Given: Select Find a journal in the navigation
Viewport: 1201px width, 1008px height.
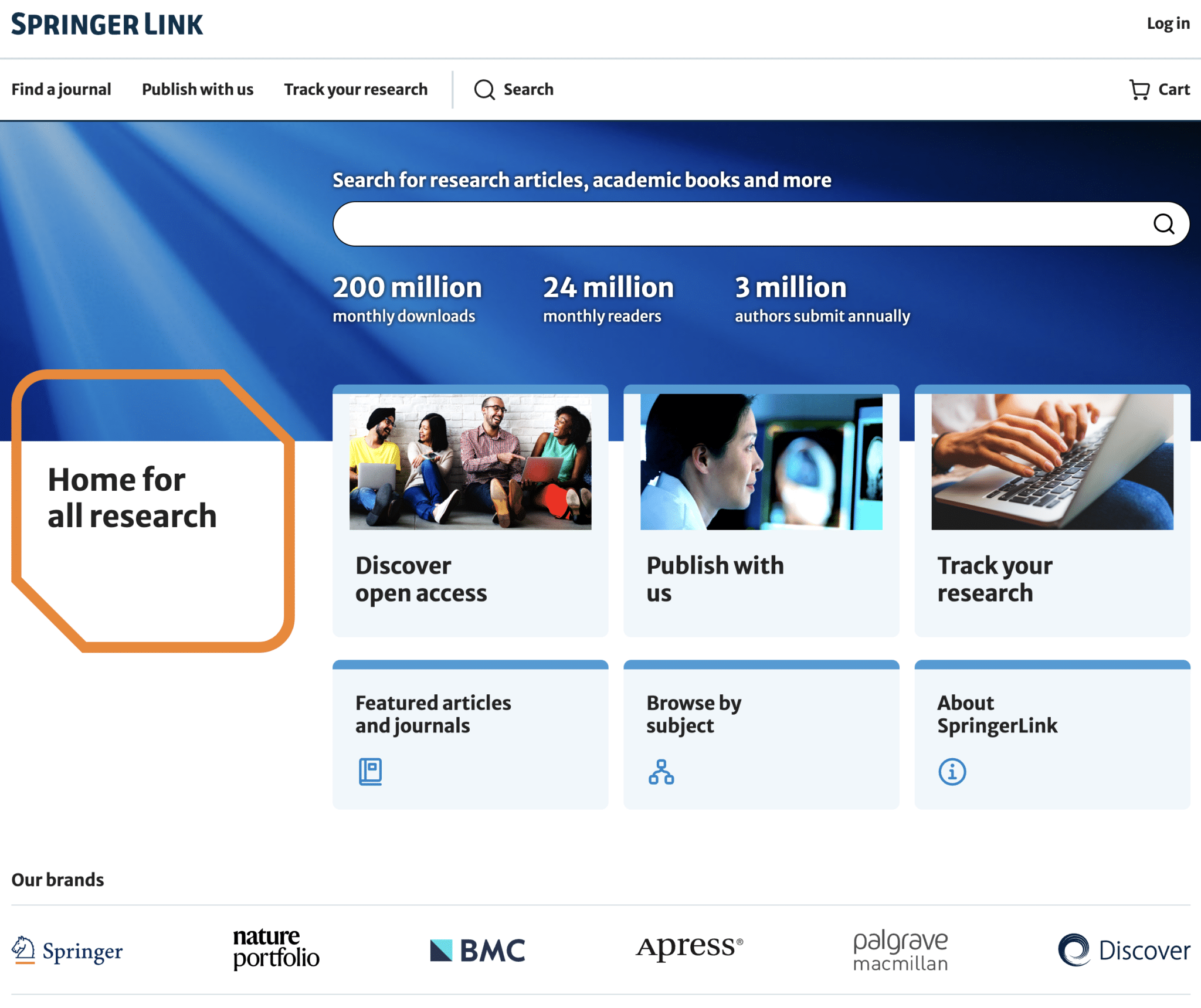Looking at the screenshot, I should [61, 90].
